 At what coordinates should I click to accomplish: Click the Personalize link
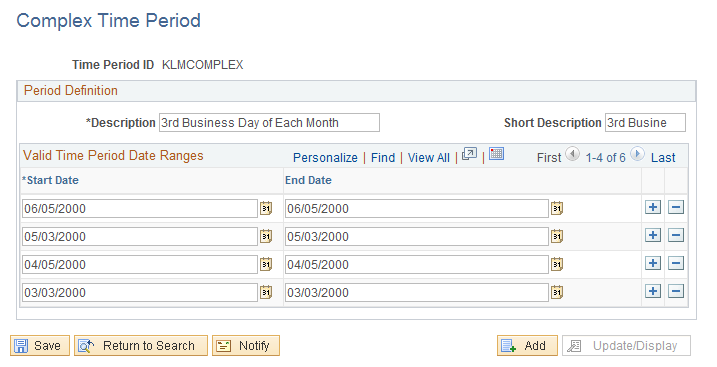(x=325, y=158)
